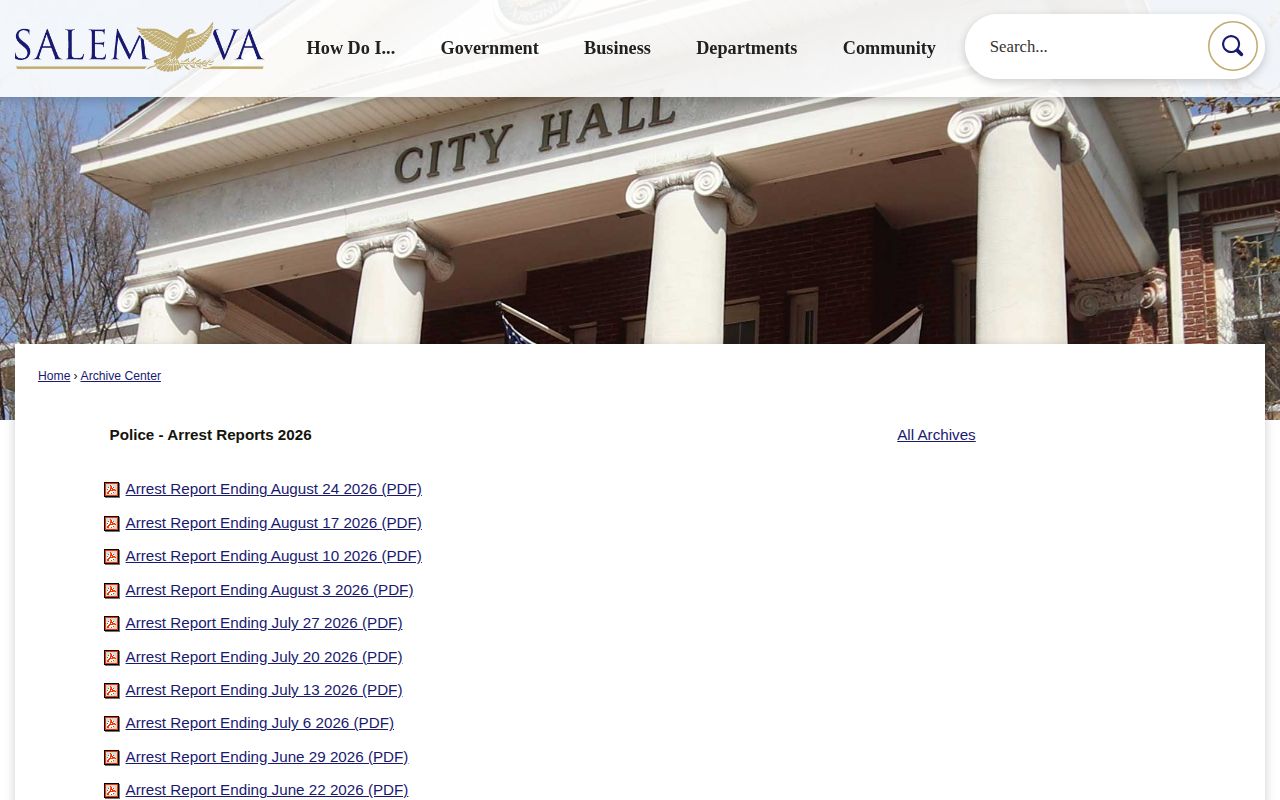Click PDF icon for June 29 2026 report
The width and height of the screenshot is (1280, 800).
click(112, 758)
